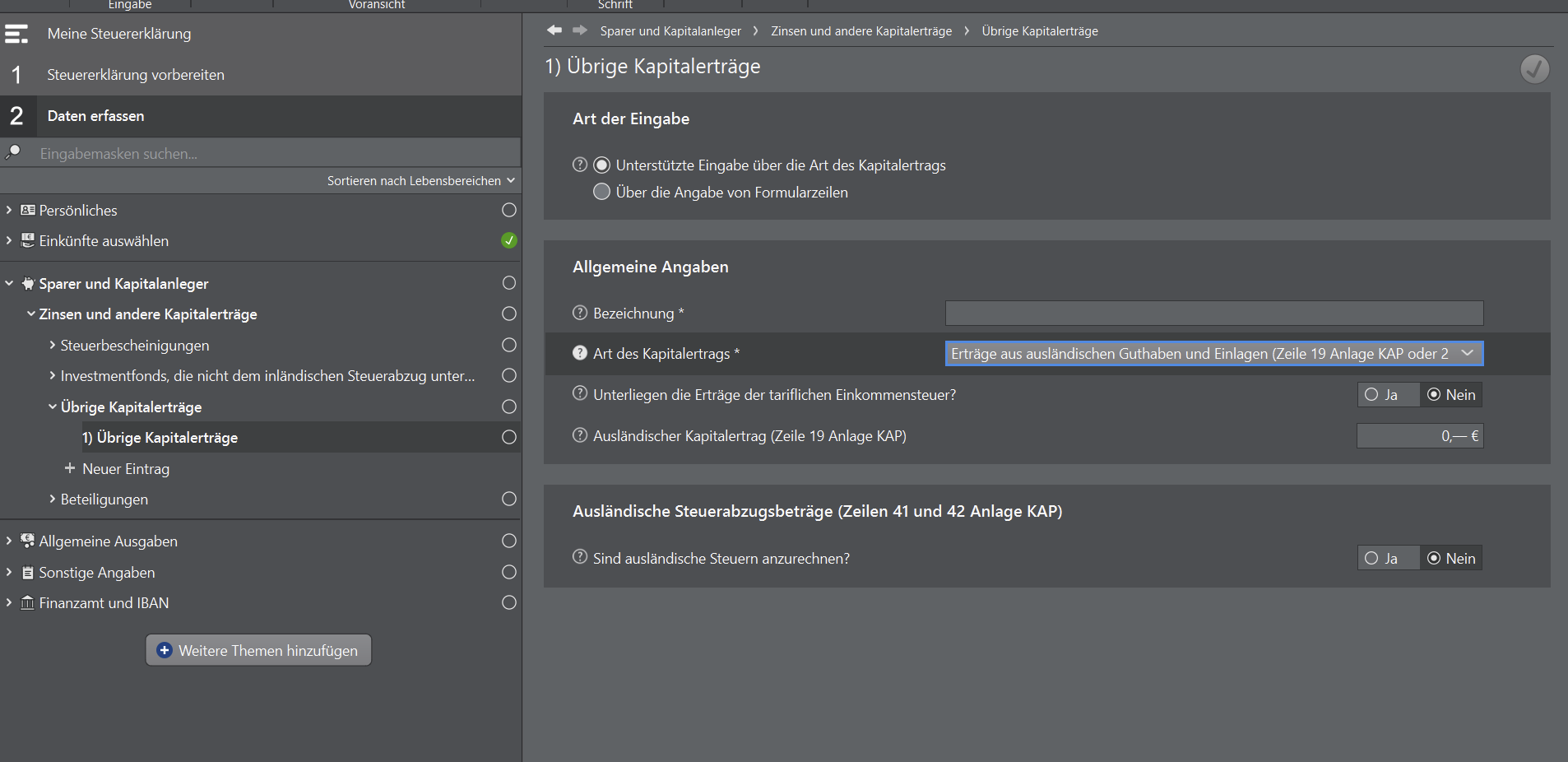
Task: Click the forward arrow in breadcrumb bar
Action: click(x=580, y=30)
